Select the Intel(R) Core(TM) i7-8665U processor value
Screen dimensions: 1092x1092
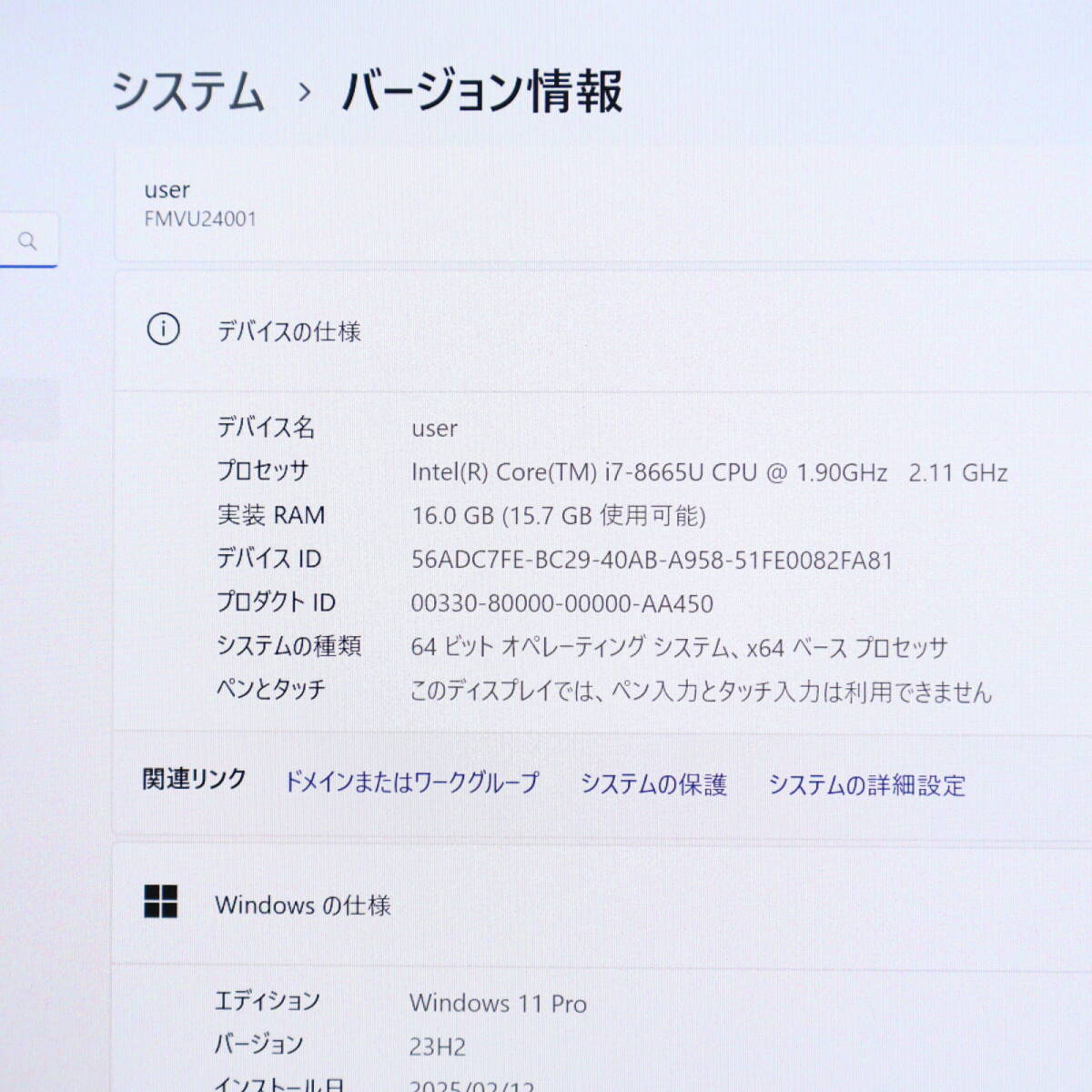[x=709, y=472]
